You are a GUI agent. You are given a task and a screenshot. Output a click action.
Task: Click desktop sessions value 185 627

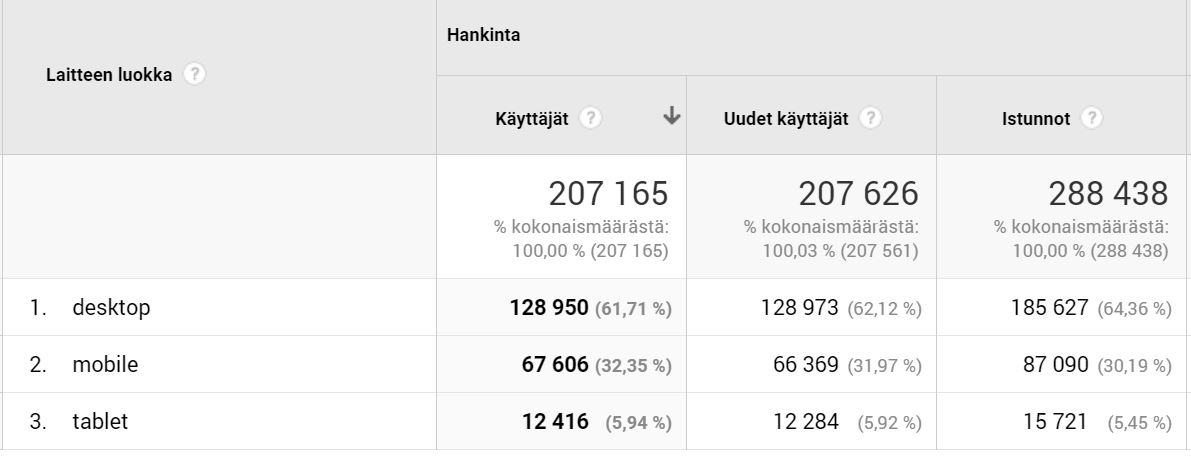(x=1049, y=307)
